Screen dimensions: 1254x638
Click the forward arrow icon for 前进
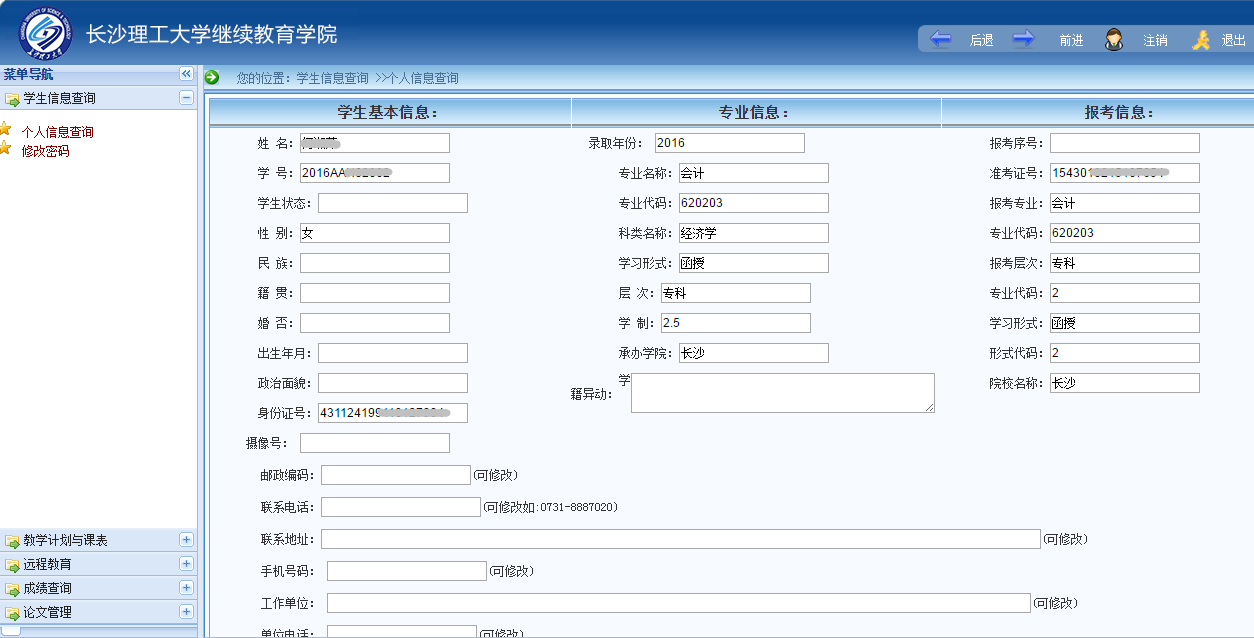point(1023,39)
